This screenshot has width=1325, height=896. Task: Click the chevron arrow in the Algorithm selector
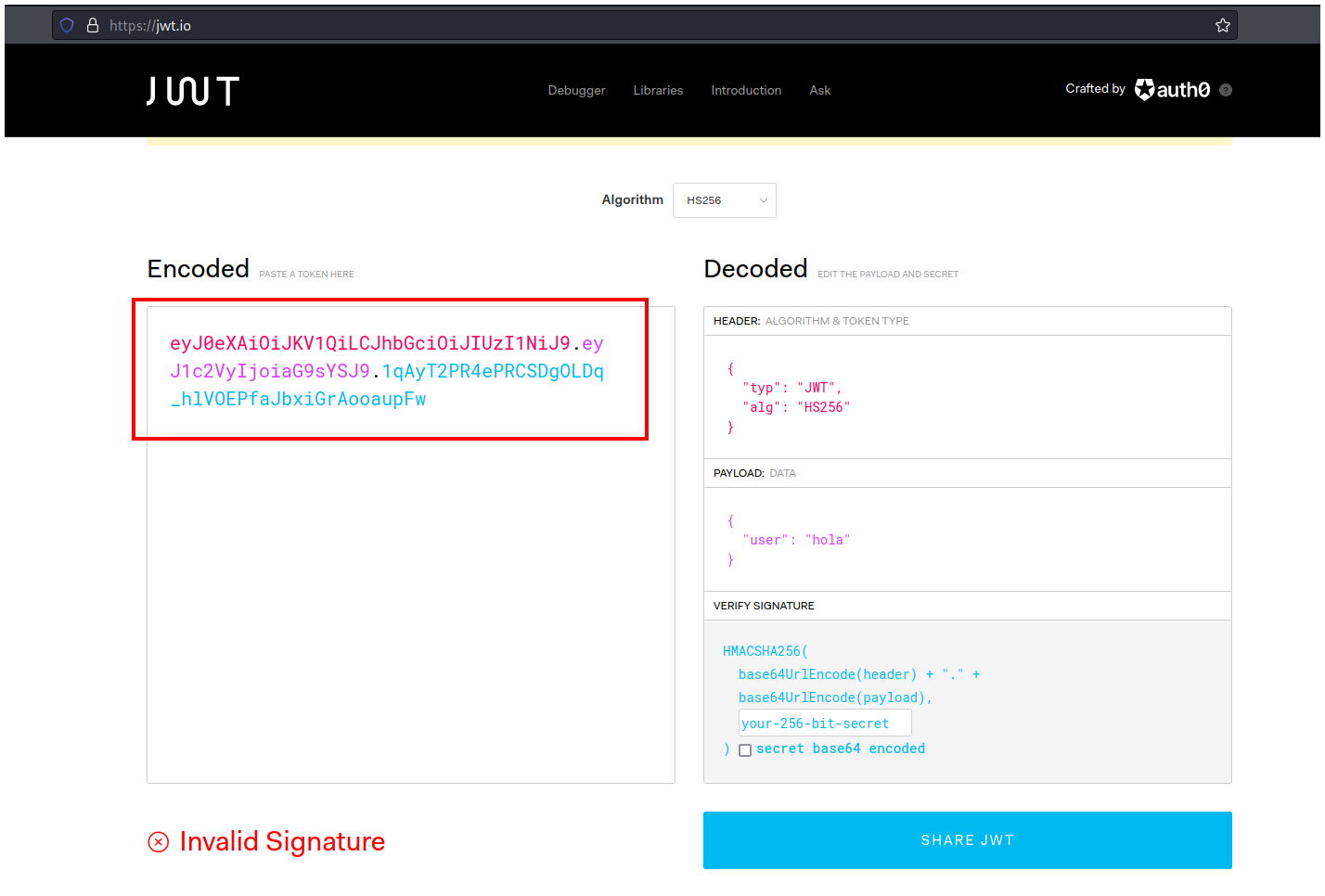tap(764, 200)
